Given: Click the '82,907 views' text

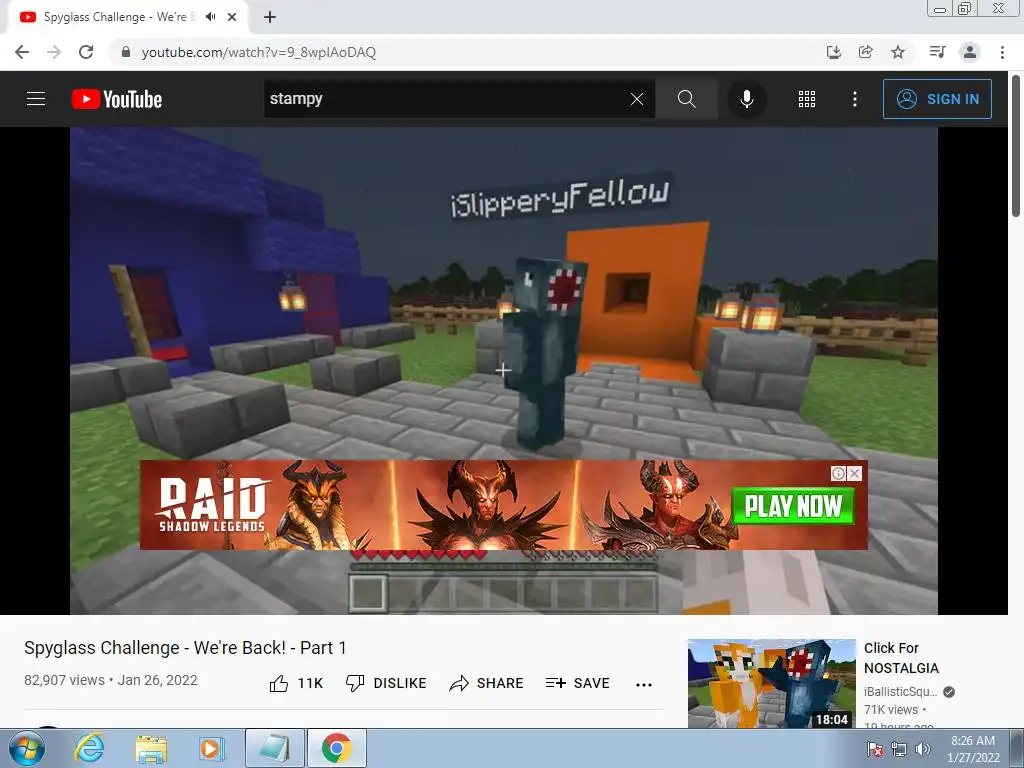Looking at the screenshot, I should coord(64,680).
